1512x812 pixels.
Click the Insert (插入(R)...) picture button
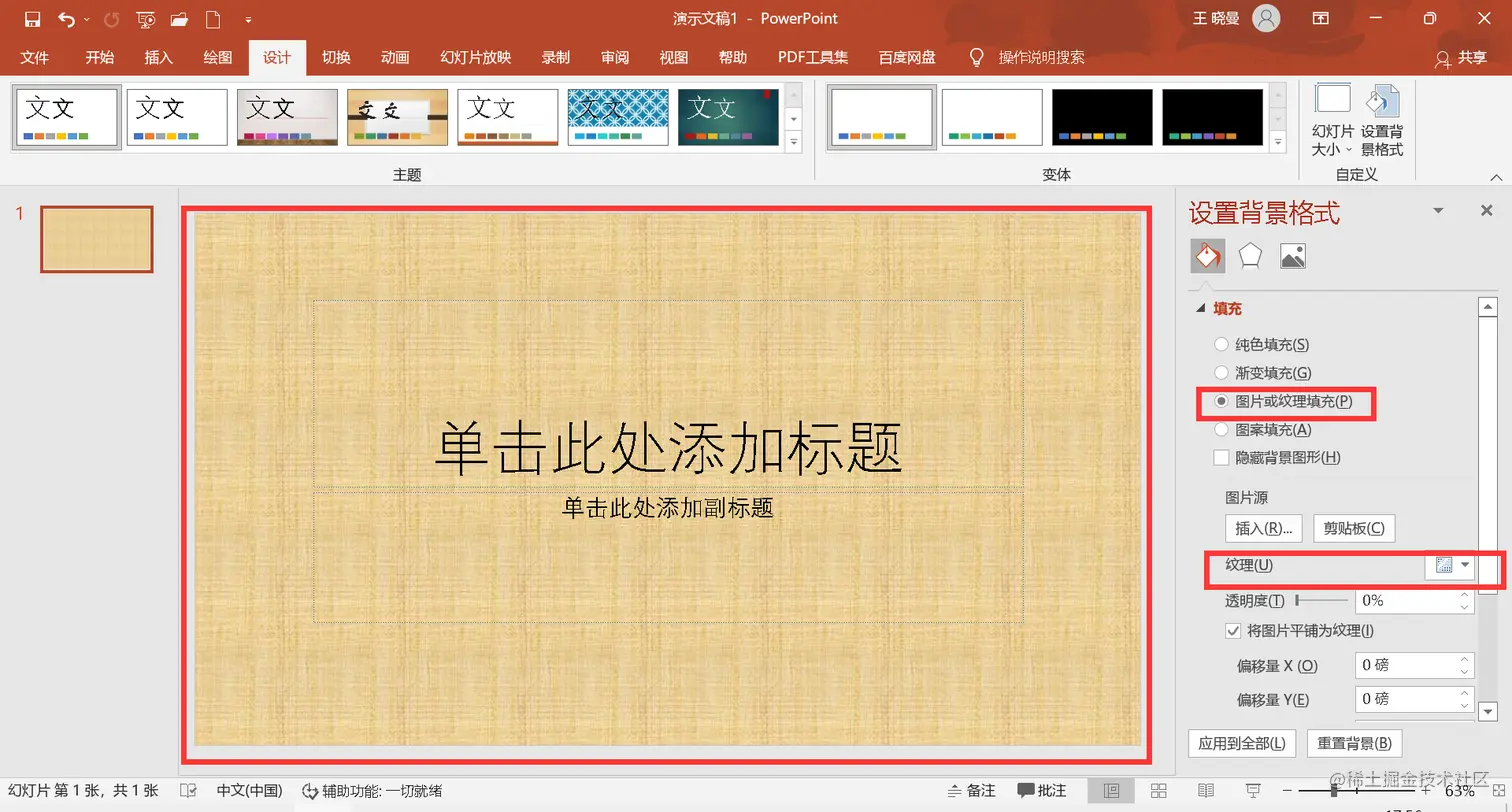tap(1264, 528)
